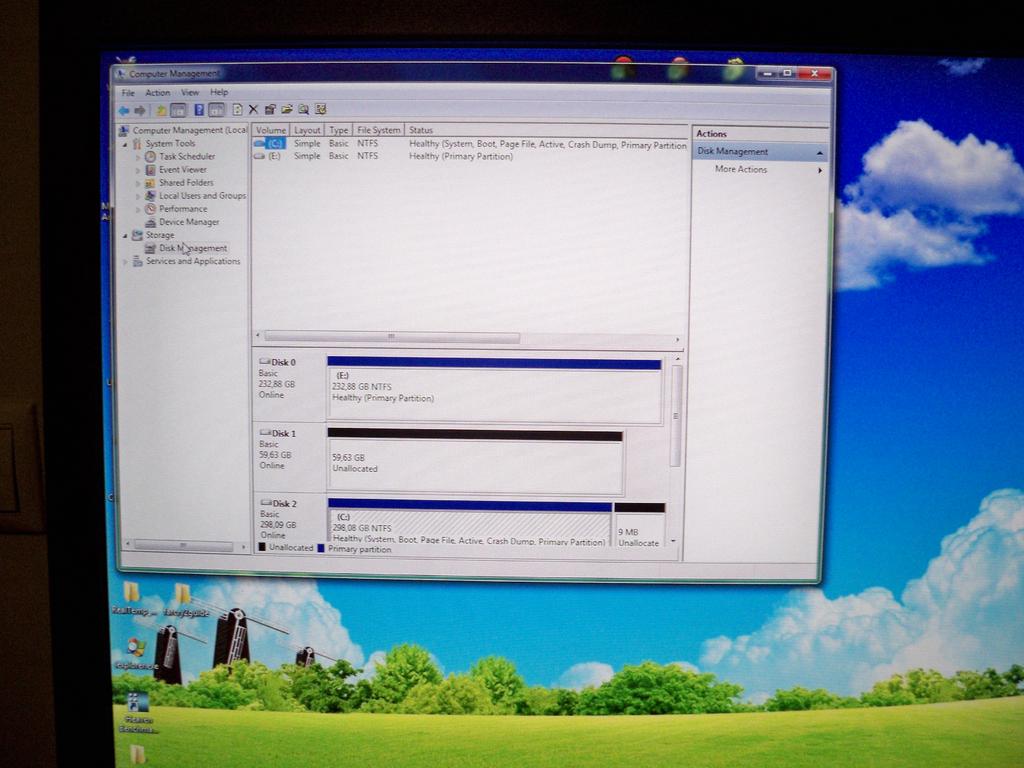Open Properties from the toolbar icon
This screenshot has width=1024, height=768.
point(270,109)
